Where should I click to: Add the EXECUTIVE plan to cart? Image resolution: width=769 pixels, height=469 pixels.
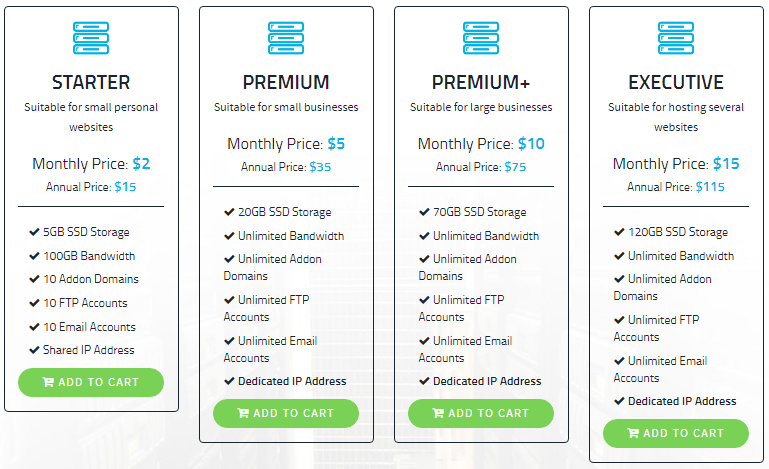(676, 433)
